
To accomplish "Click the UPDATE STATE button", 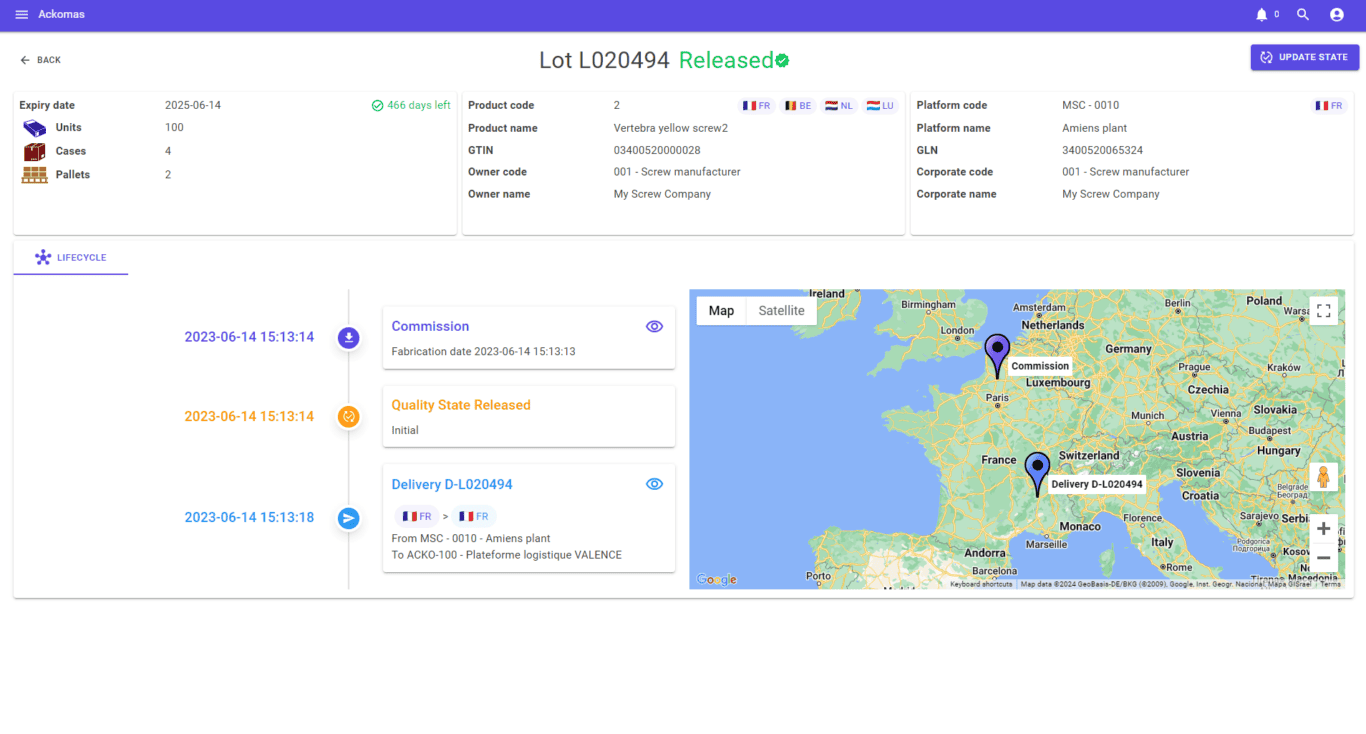I will coord(1305,57).
